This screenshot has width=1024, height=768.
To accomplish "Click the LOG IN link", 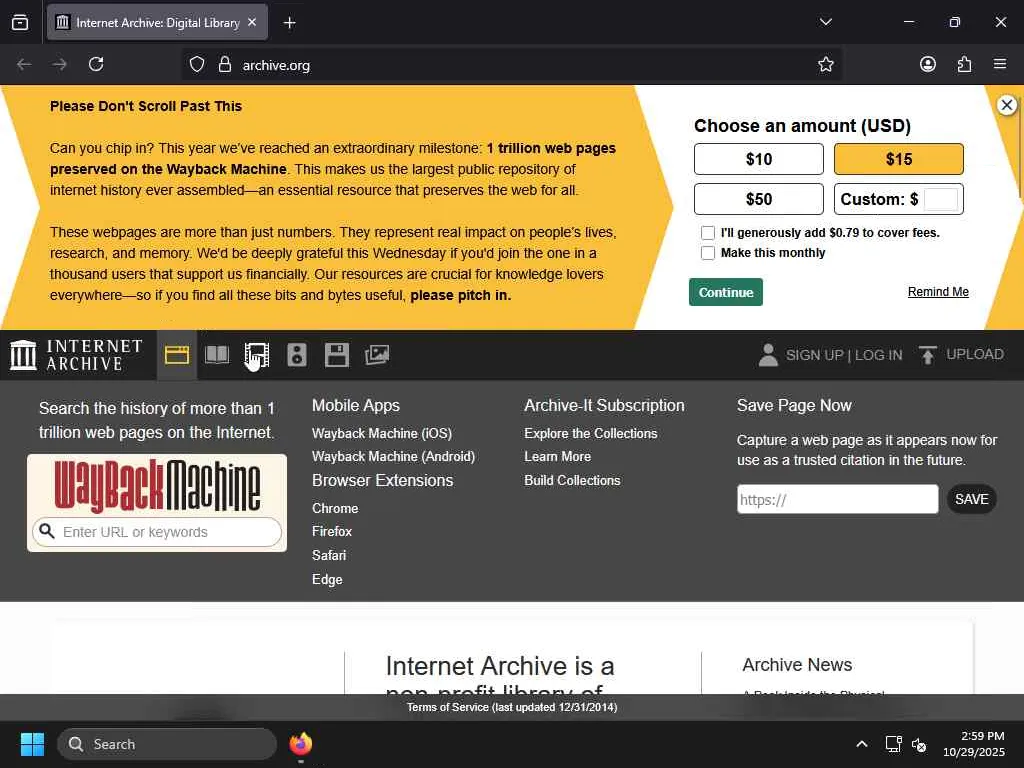I will (878, 355).
